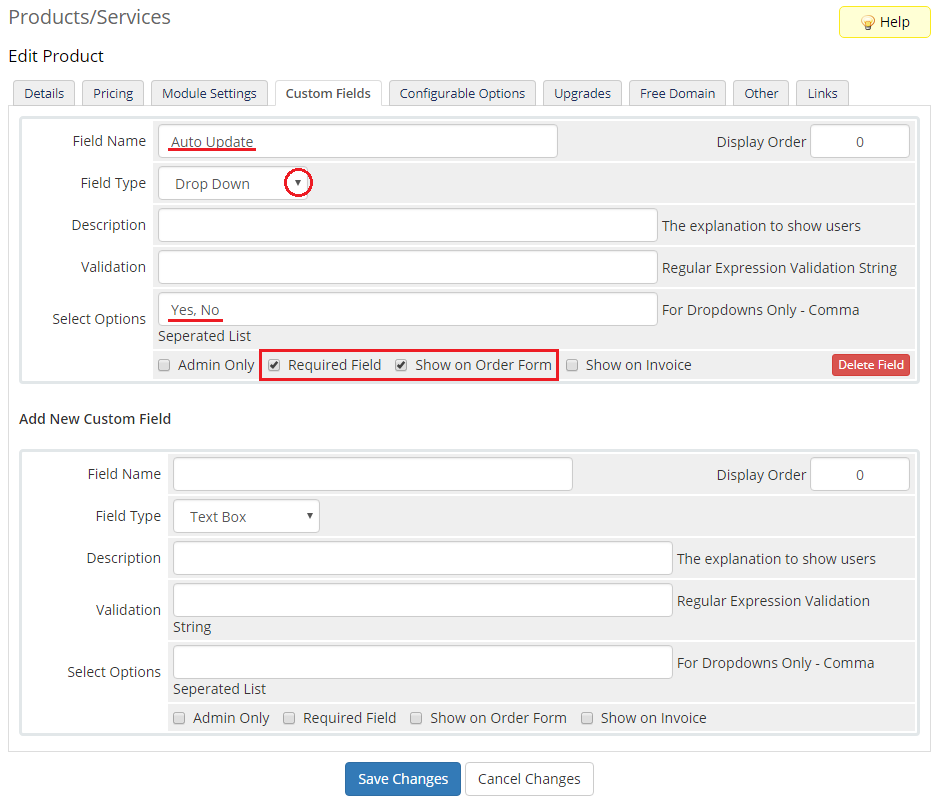Click the 'Yes, No' select options input
The image size is (945, 807).
(407, 309)
